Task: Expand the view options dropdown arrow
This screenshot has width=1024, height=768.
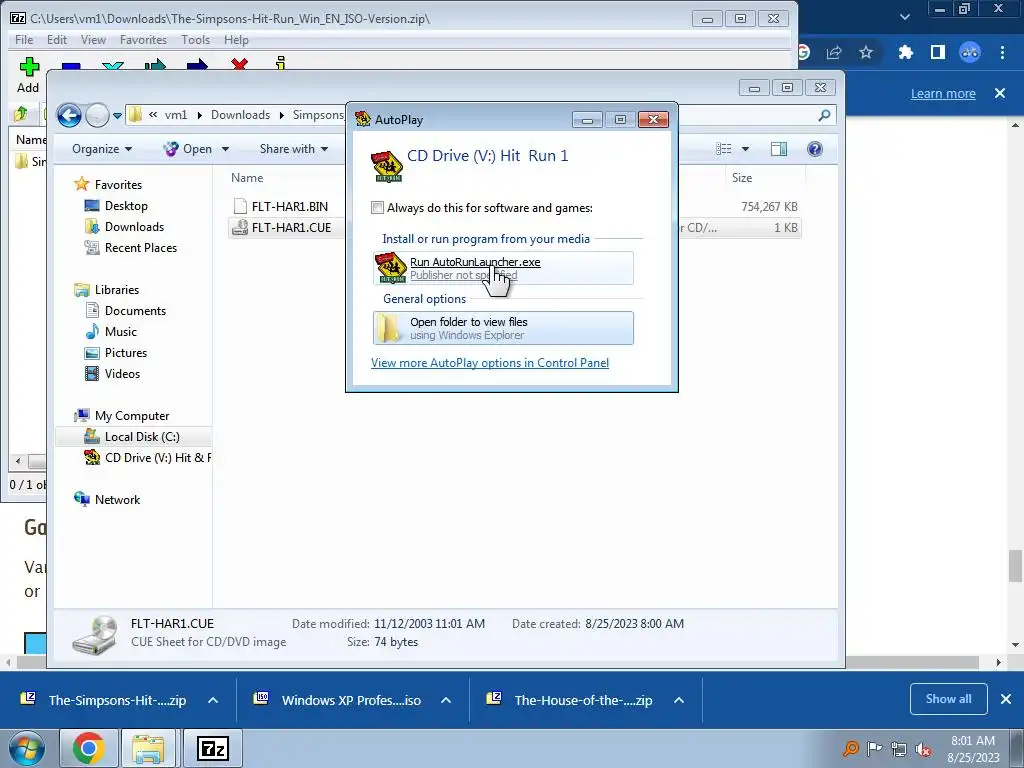Action: click(x=745, y=149)
